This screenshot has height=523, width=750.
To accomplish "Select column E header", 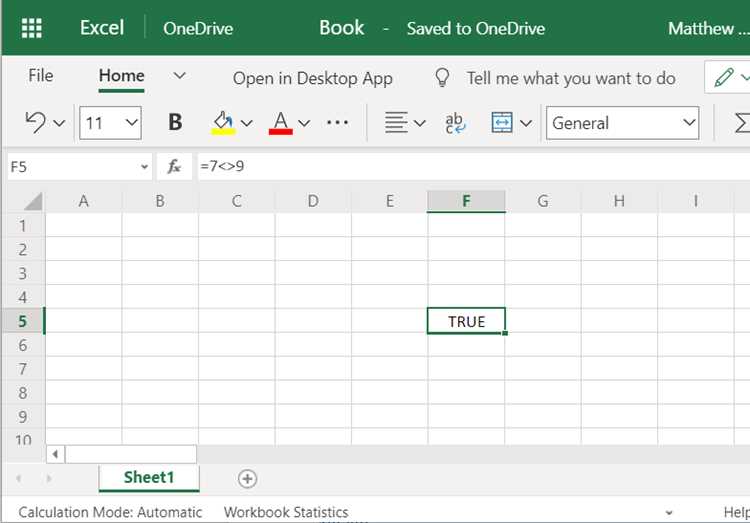I will (390, 201).
